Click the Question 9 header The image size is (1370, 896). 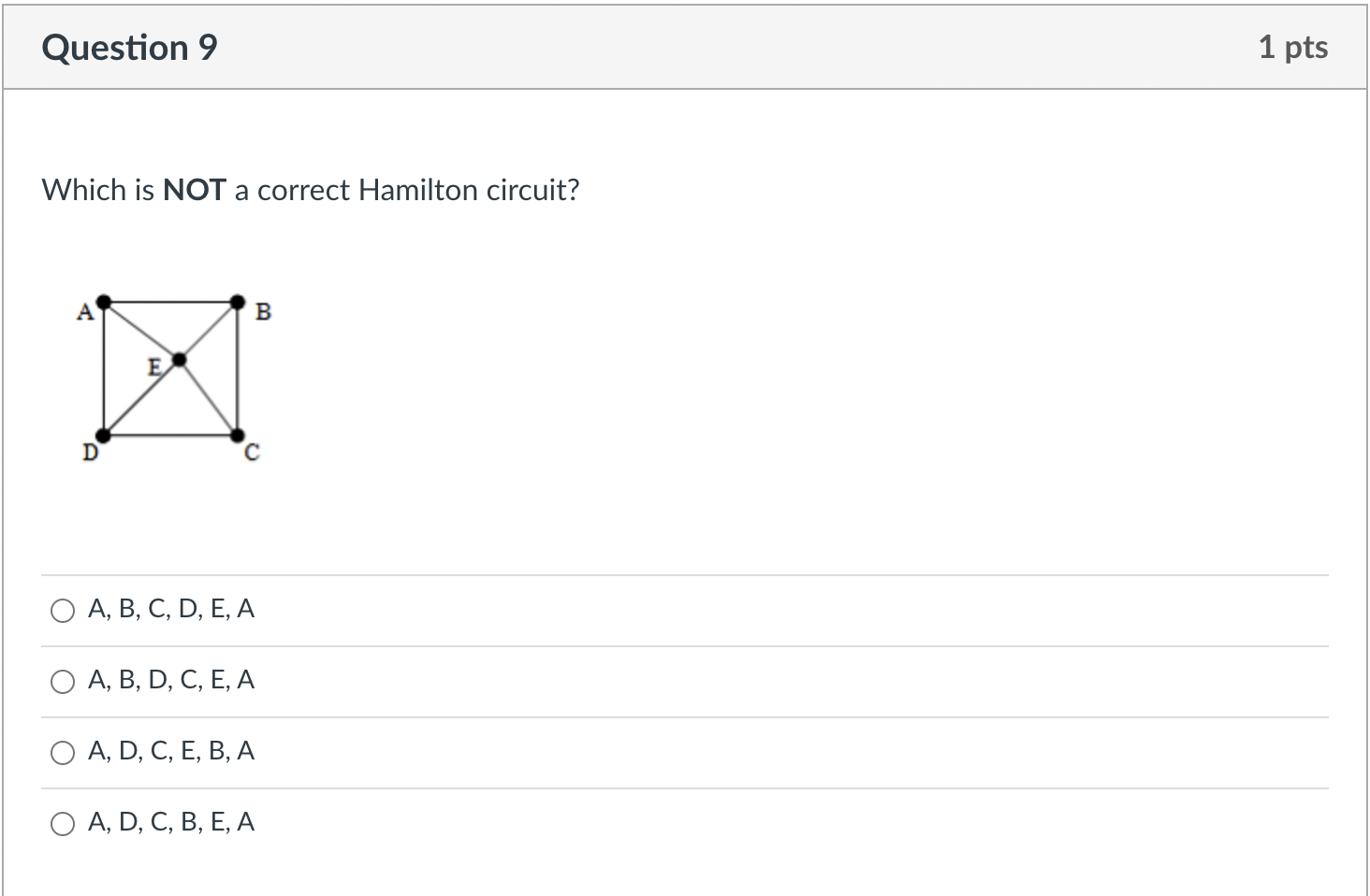tap(129, 47)
